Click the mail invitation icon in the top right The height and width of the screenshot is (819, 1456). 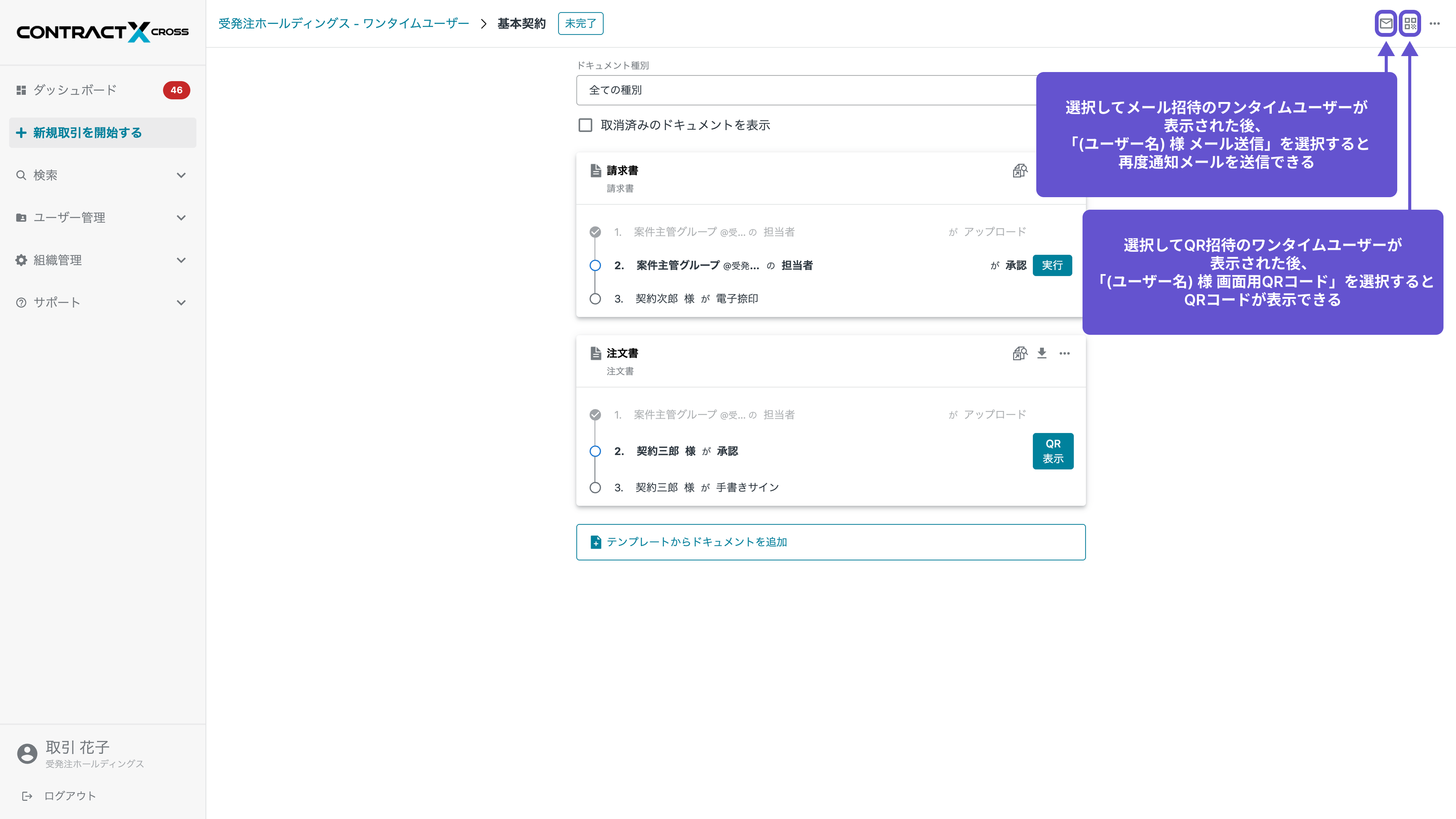1386,24
